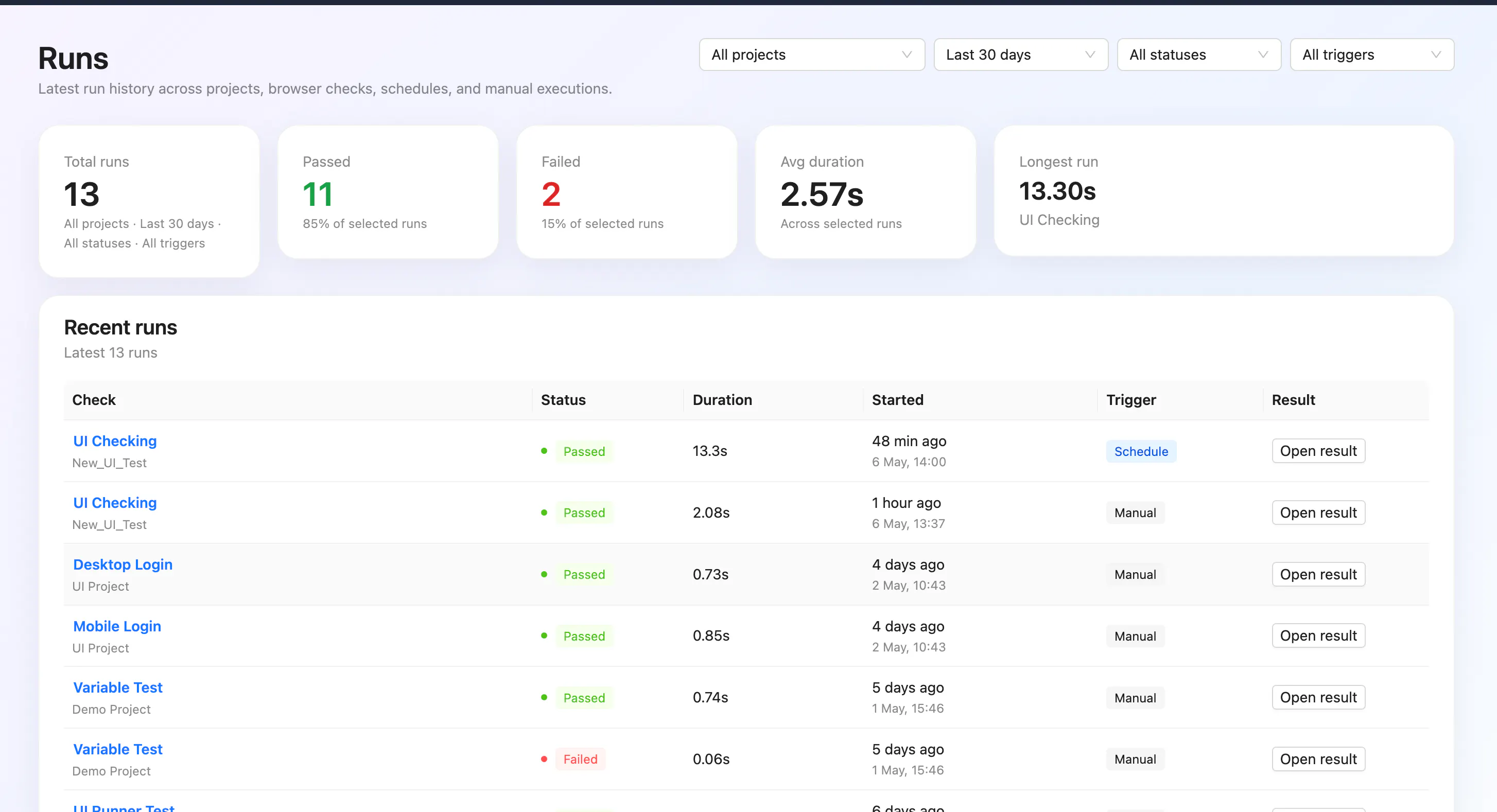Click the 0.85s duration cell
This screenshot has height=812, width=1497.
tap(711, 636)
